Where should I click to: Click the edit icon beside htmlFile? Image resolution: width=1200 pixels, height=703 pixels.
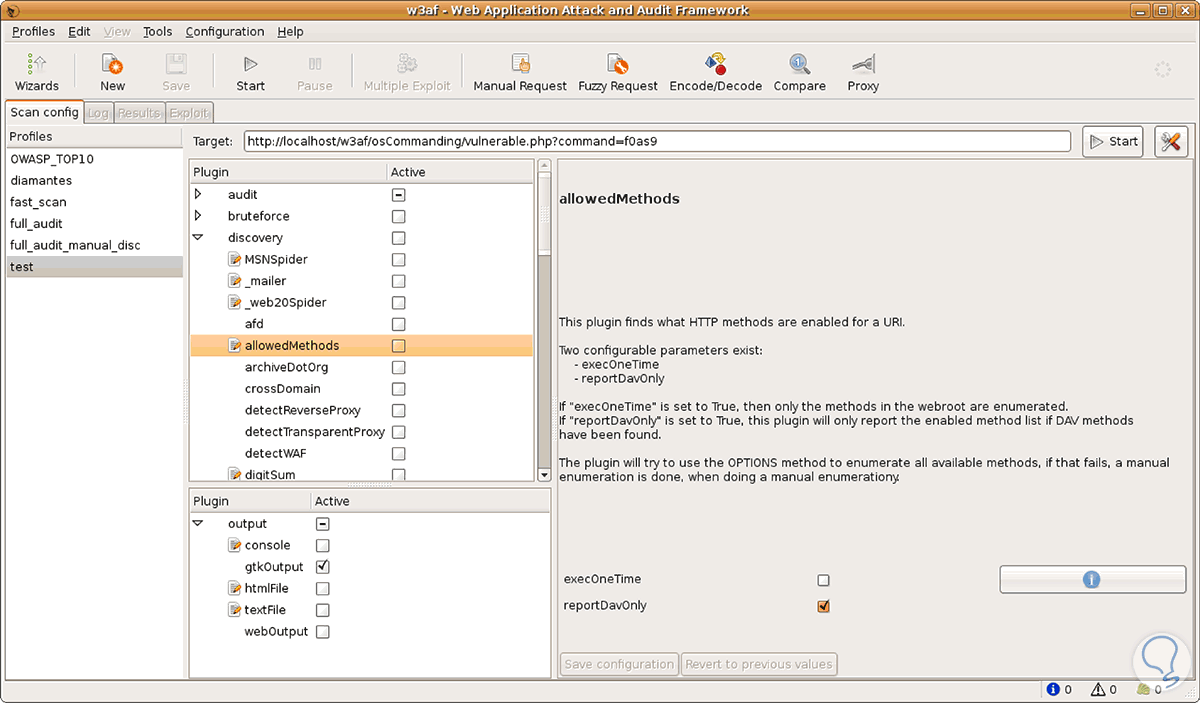tap(235, 588)
